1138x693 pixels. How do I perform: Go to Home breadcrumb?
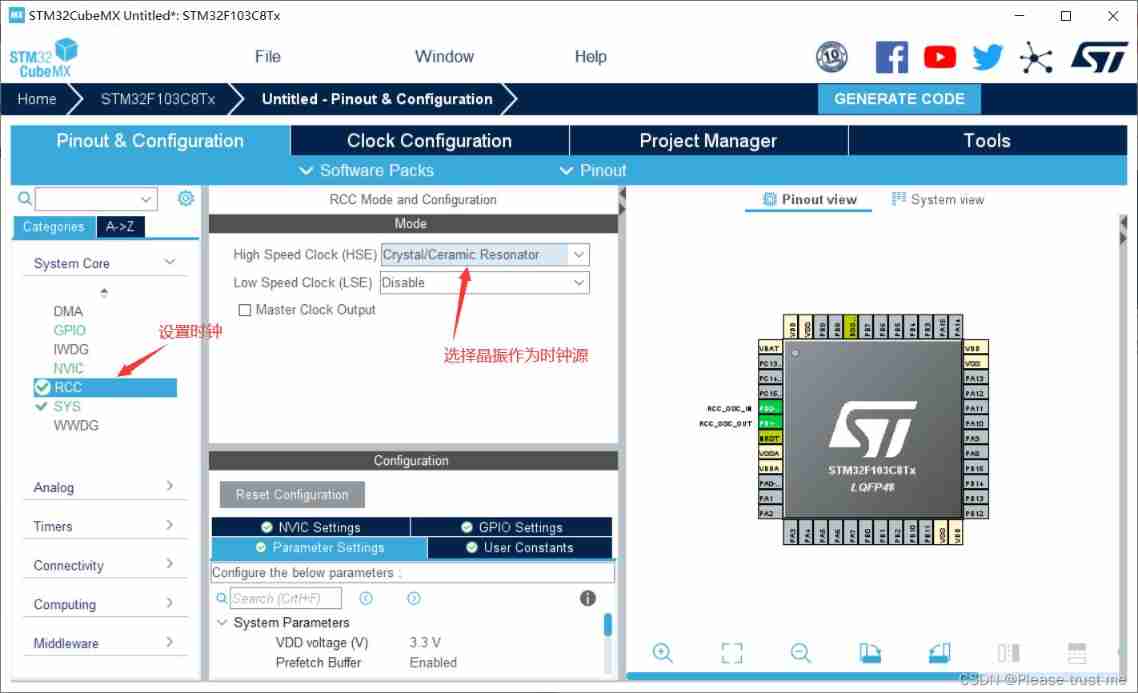click(36, 99)
